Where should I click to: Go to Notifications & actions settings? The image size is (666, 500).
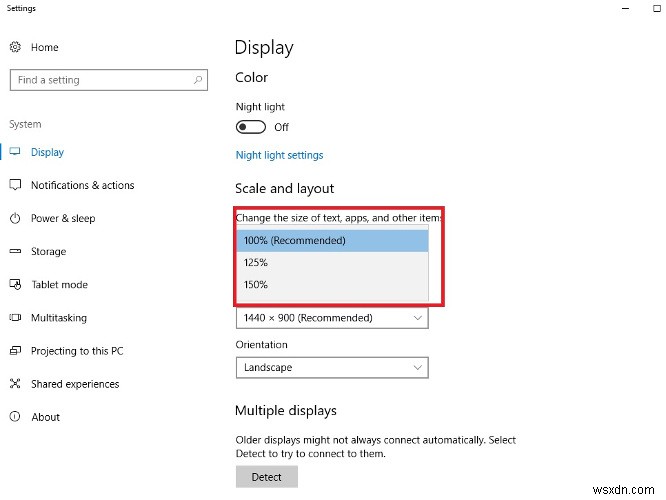82,185
